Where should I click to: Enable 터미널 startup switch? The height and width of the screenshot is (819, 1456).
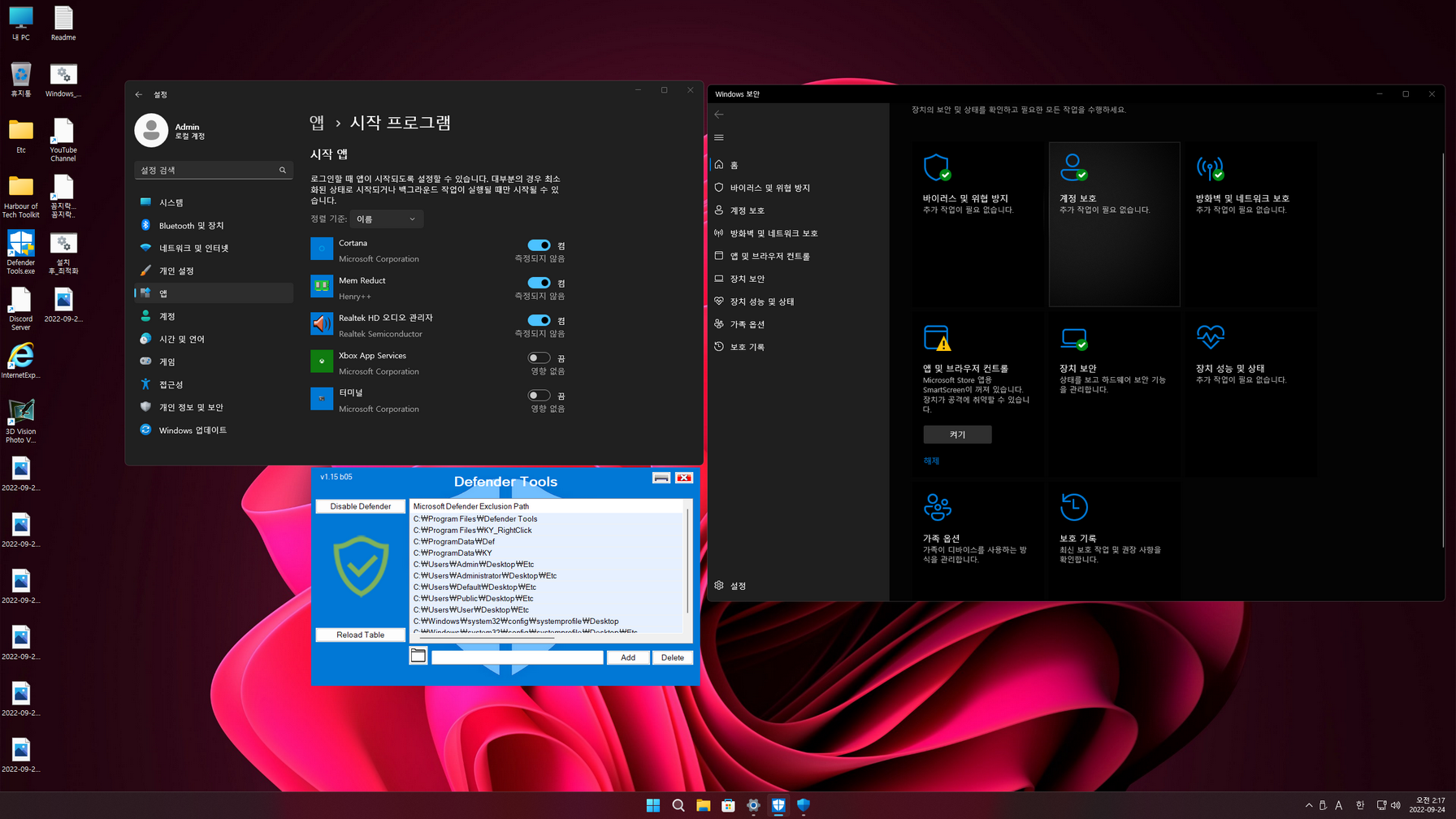(x=539, y=395)
